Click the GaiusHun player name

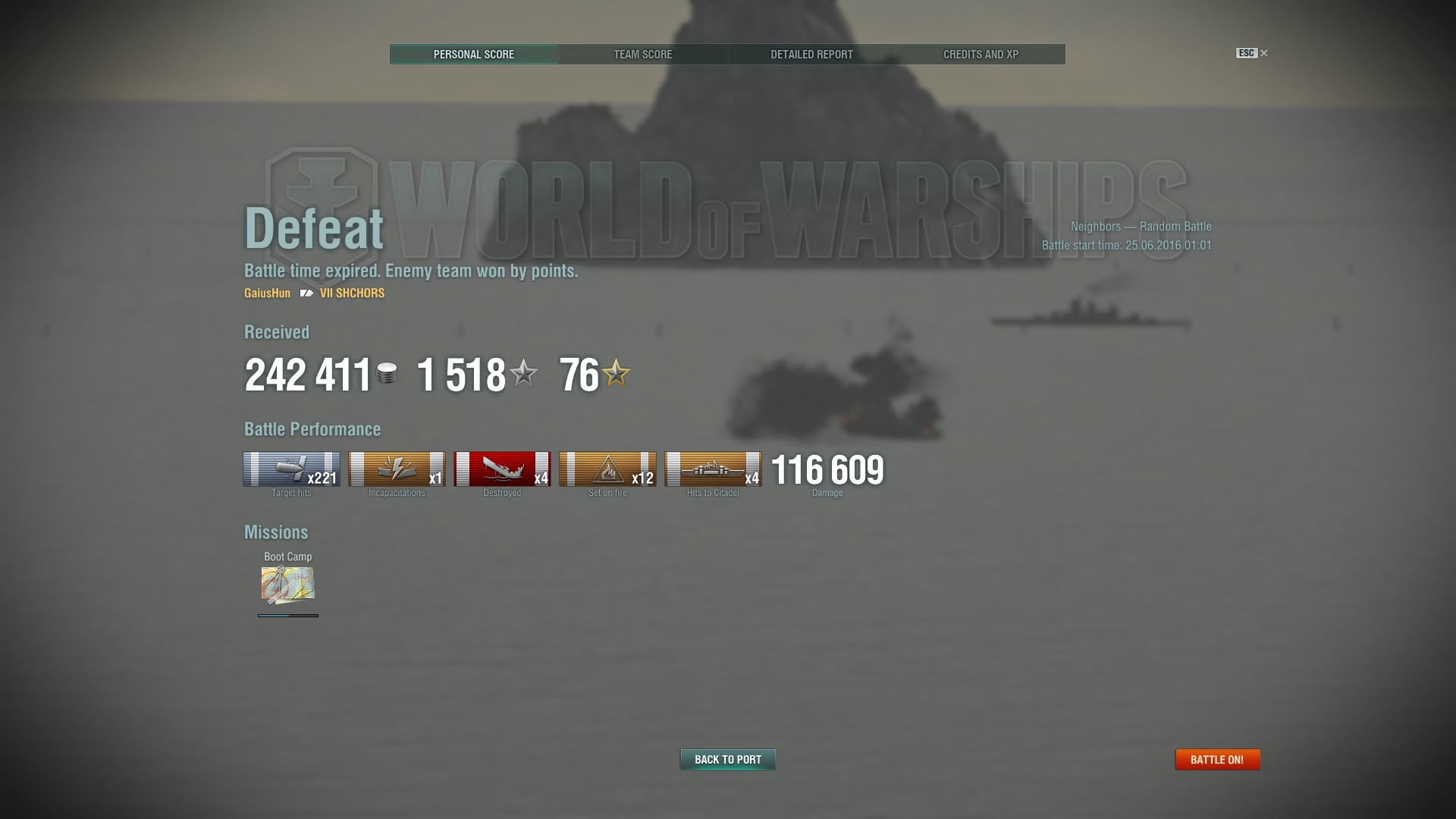[267, 293]
